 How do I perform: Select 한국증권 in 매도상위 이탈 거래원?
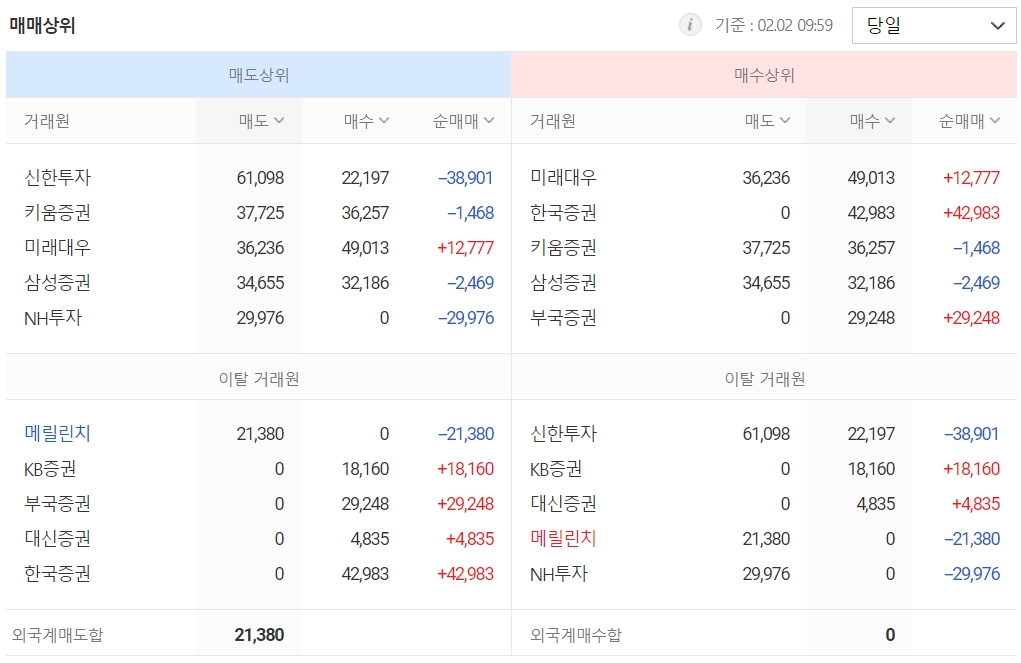click(57, 574)
